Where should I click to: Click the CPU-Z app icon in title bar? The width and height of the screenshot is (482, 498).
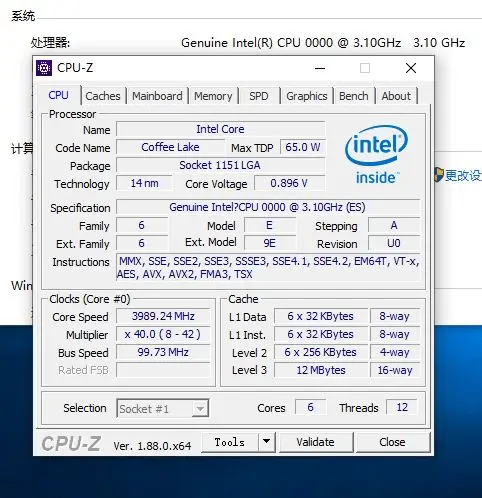click(x=44, y=68)
